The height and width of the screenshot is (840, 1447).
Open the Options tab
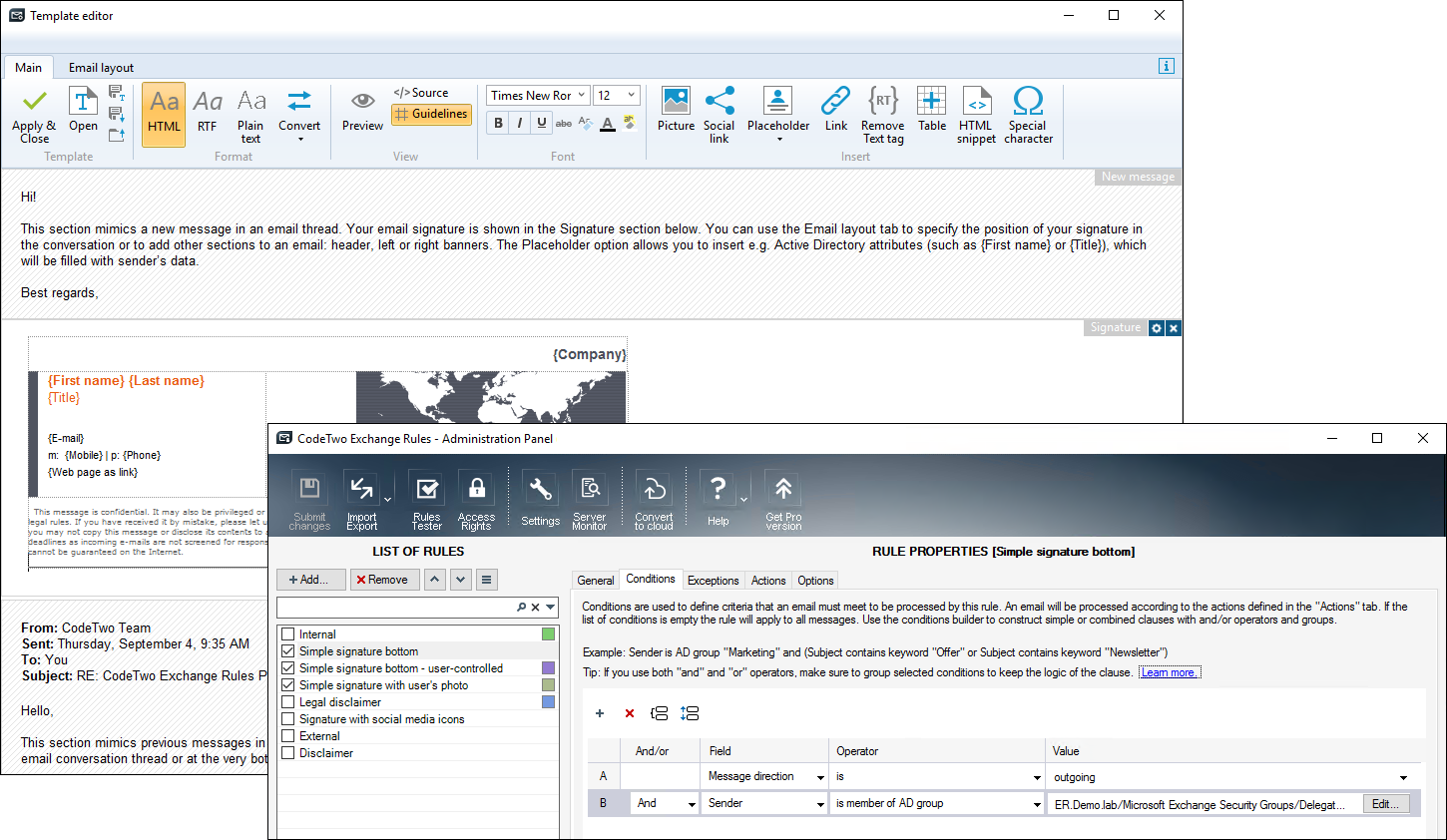click(x=815, y=581)
